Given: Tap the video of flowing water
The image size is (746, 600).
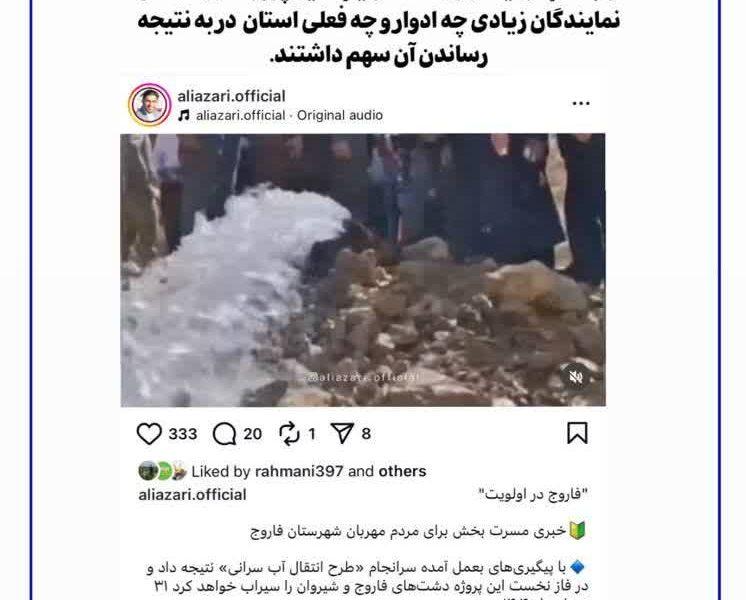Looking at the screenshot, I should 363,270.
